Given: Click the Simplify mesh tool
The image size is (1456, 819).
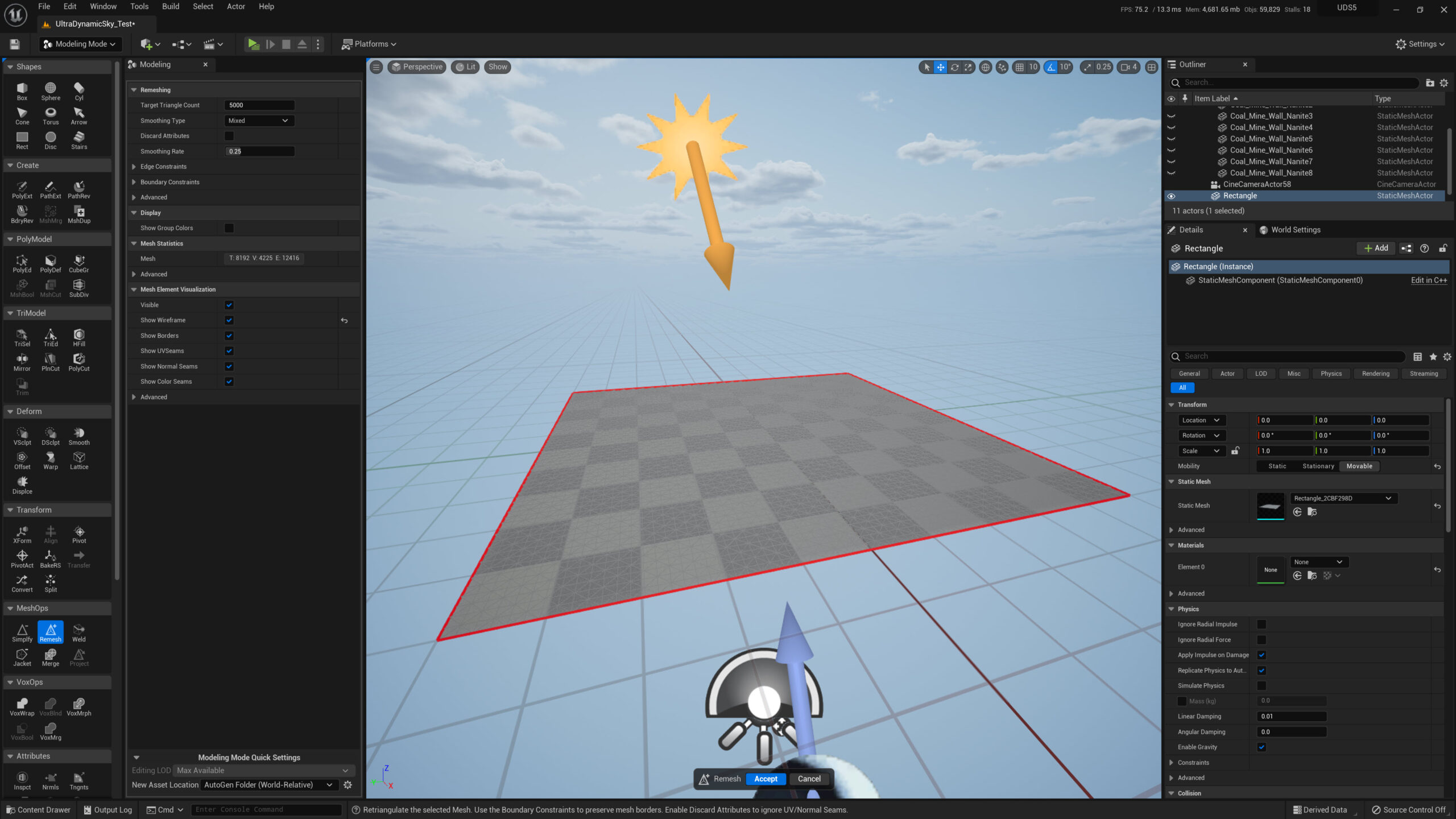Looking at the screenshot, I should [x=22, y=632].
